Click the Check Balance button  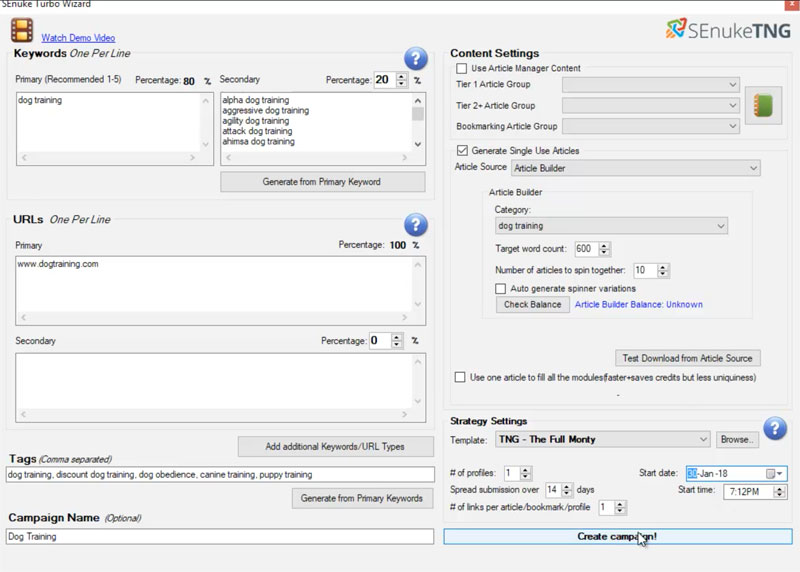(x=533, y=304)
